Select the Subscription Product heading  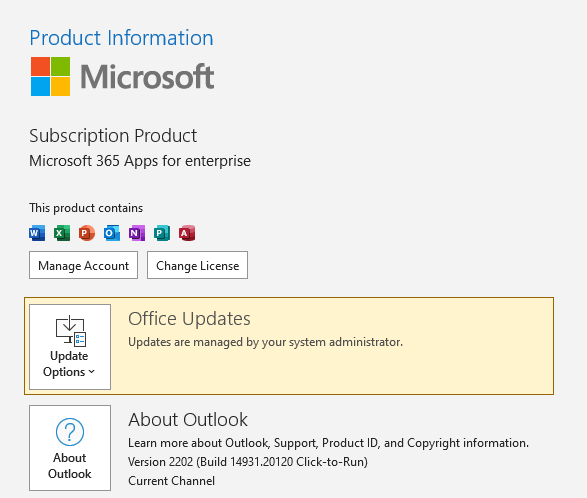coord(113,136)
